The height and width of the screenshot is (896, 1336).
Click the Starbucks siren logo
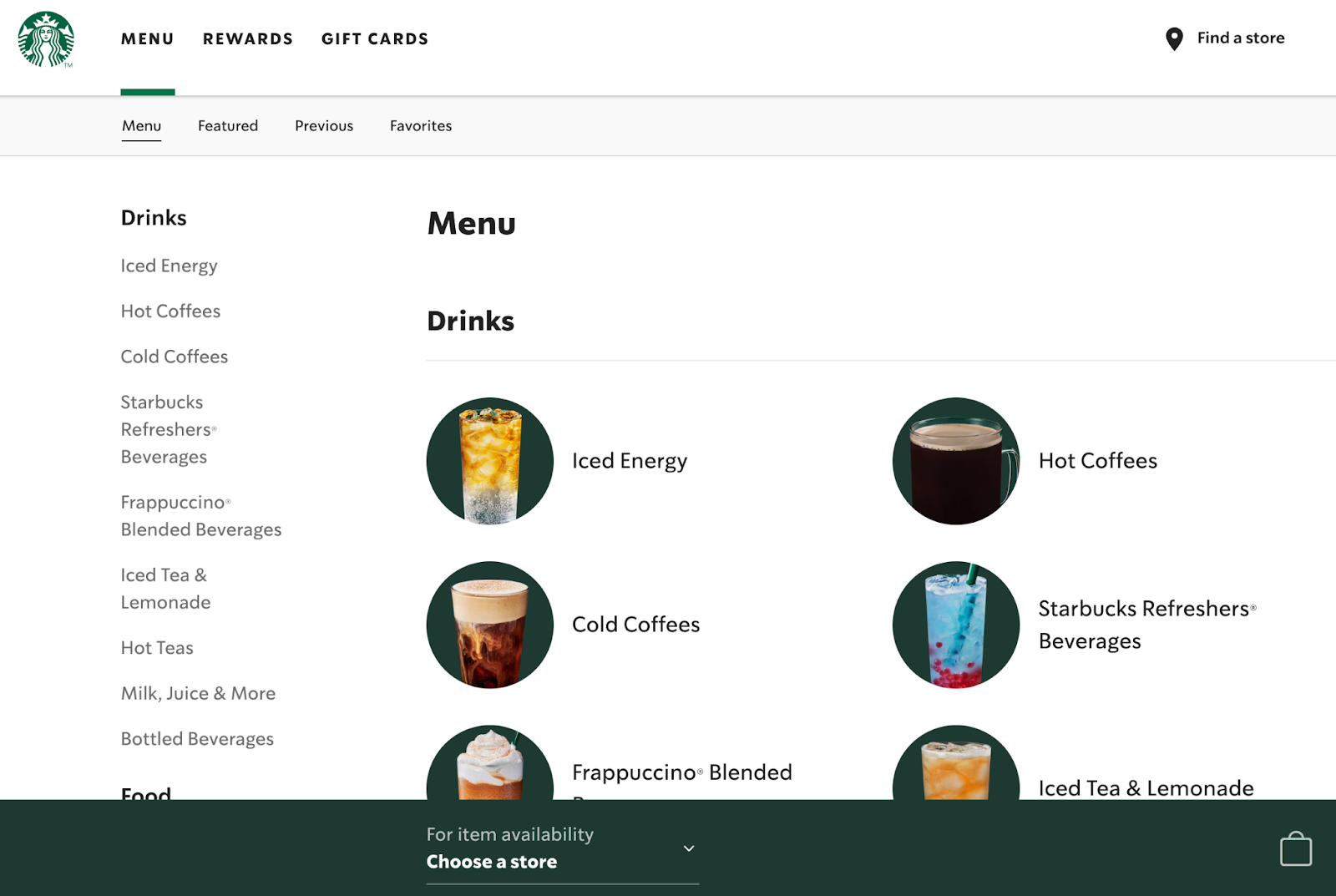(46, 39)
